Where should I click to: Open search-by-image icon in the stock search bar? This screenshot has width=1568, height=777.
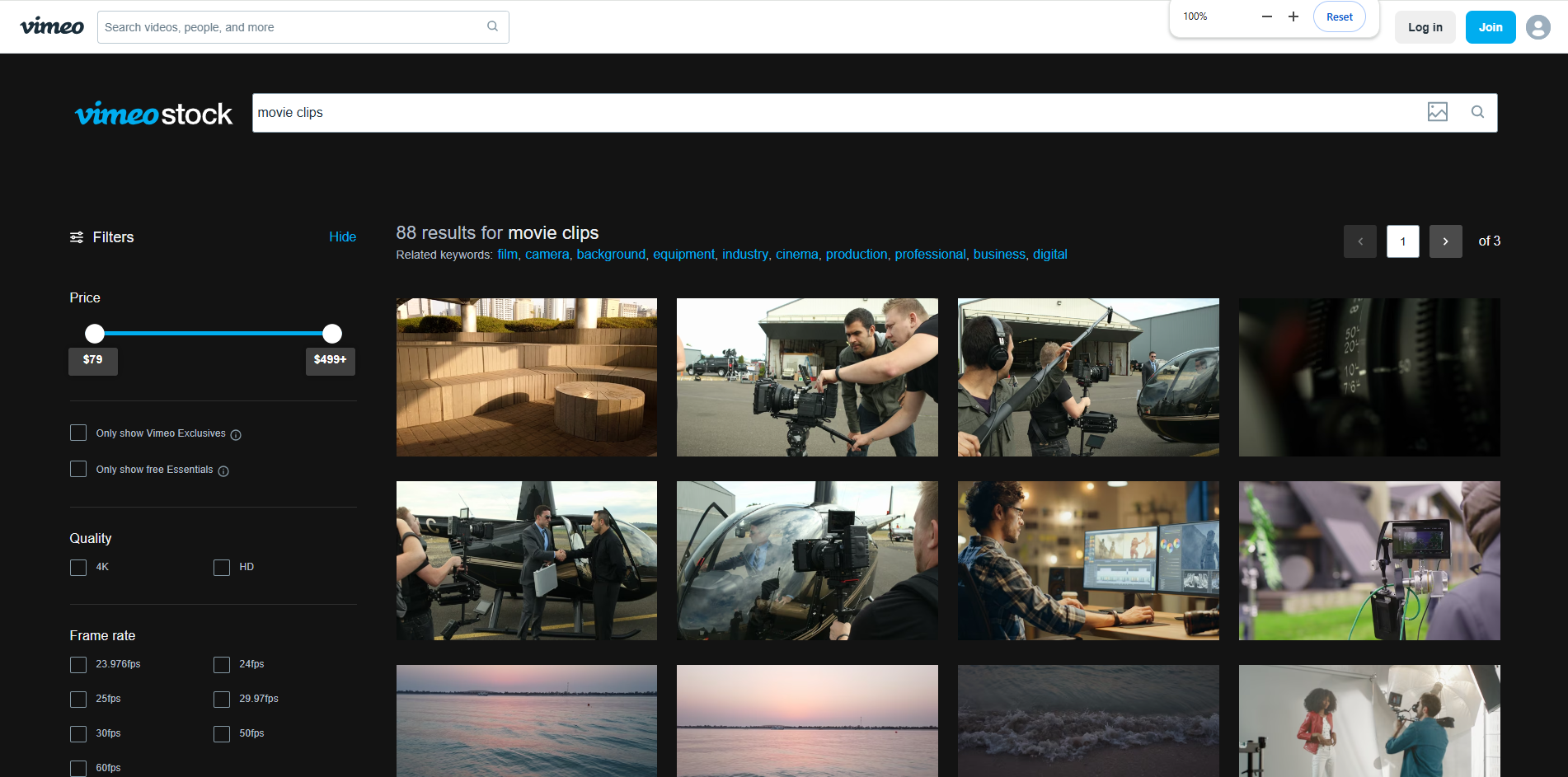click(x=1438, y=112)
